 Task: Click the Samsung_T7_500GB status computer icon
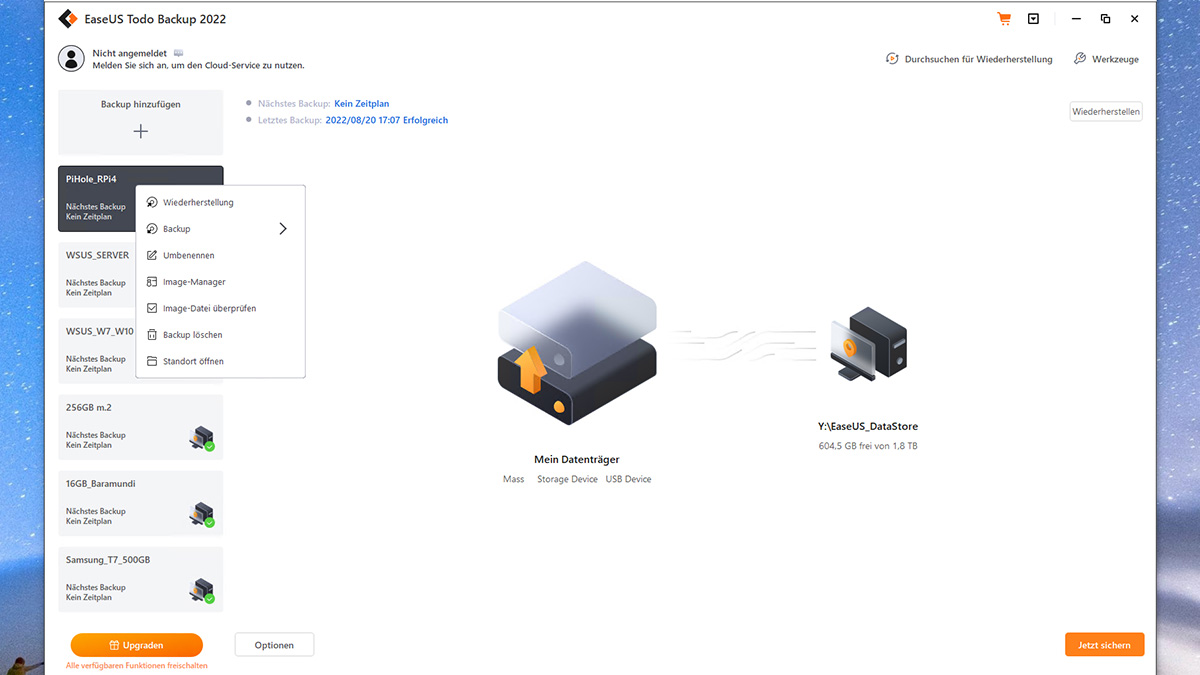[x=202, y=590]
